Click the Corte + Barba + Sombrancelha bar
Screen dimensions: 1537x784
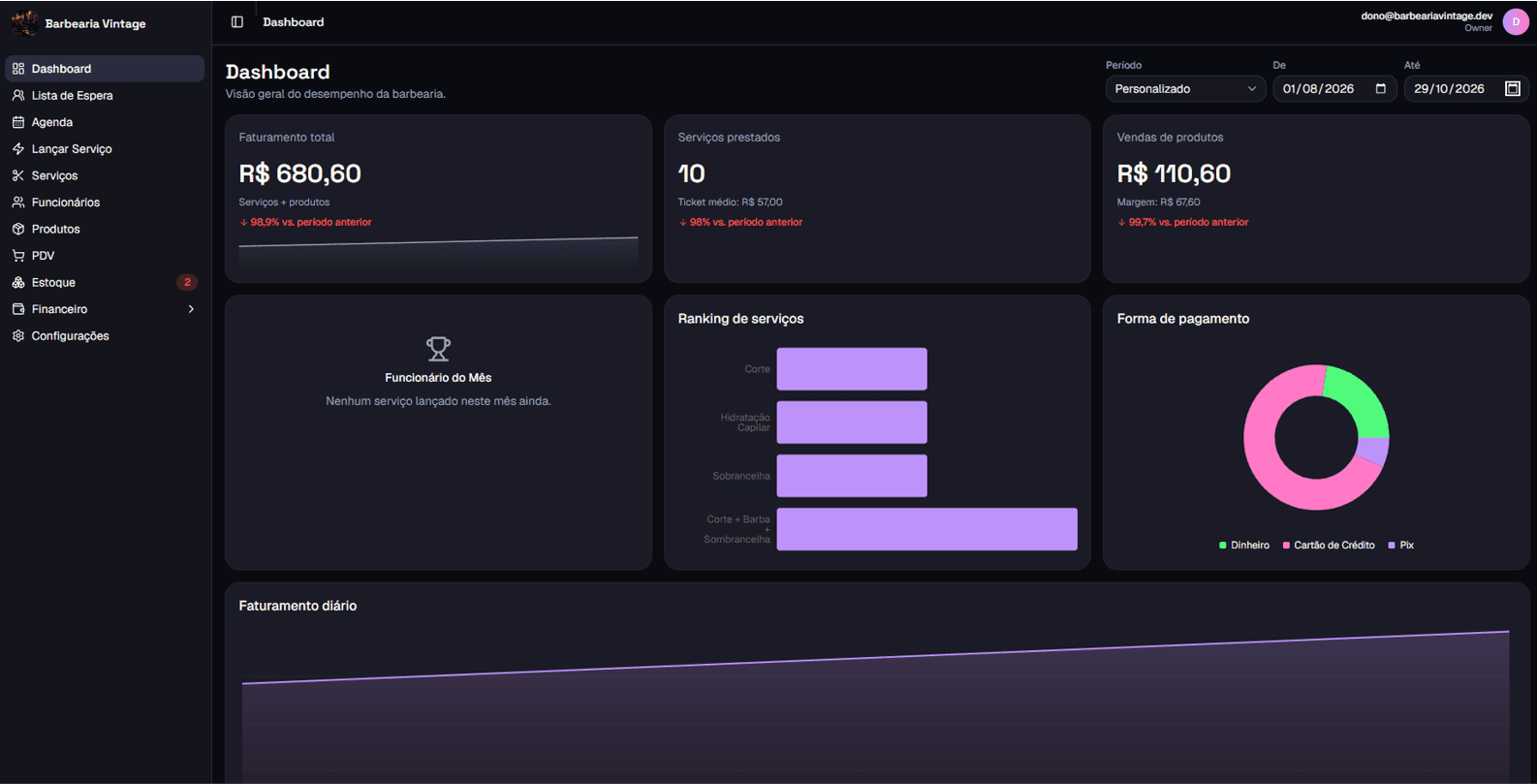[927, 529]
